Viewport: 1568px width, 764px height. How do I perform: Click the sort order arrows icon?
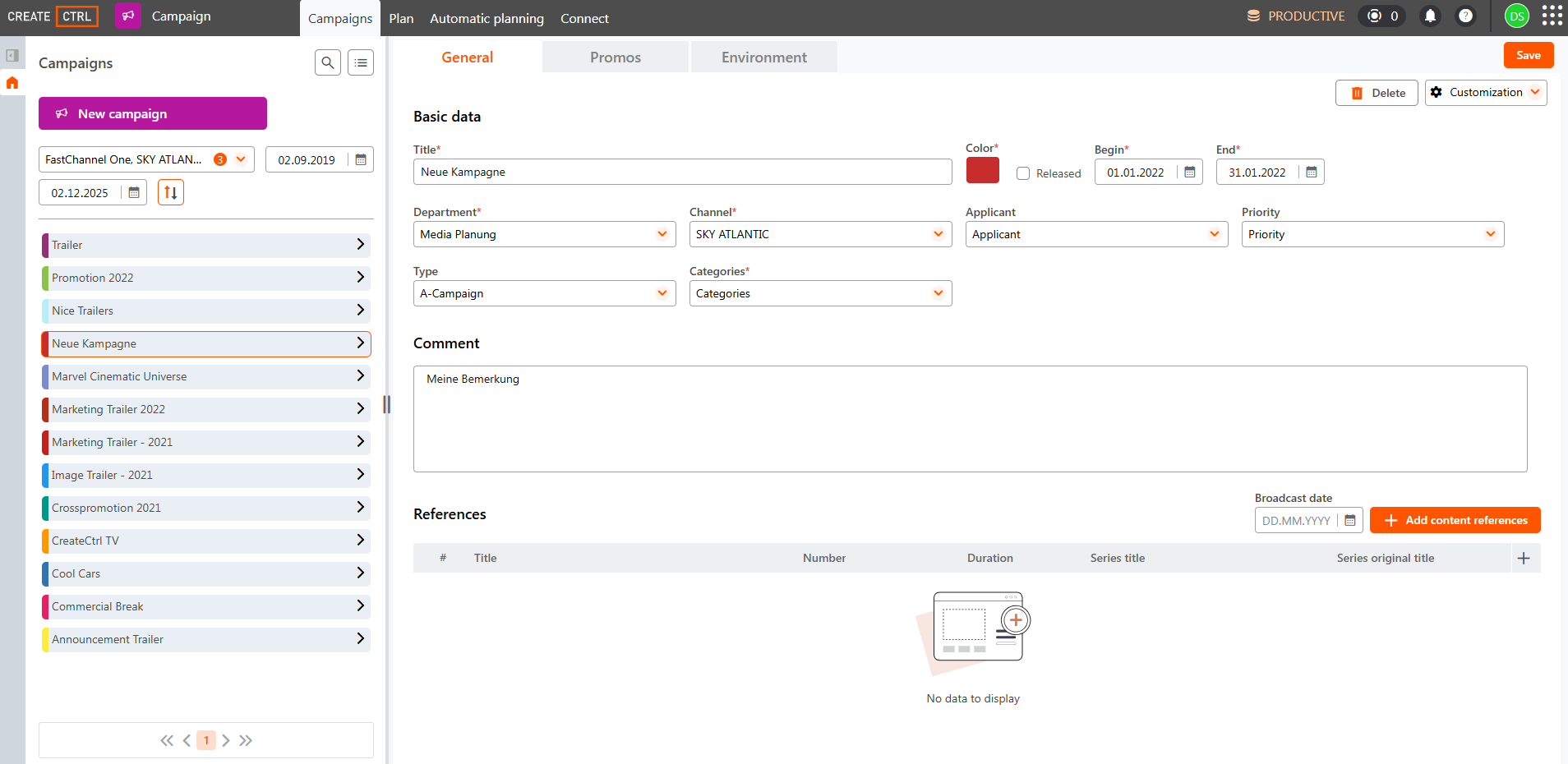(171, 192)
